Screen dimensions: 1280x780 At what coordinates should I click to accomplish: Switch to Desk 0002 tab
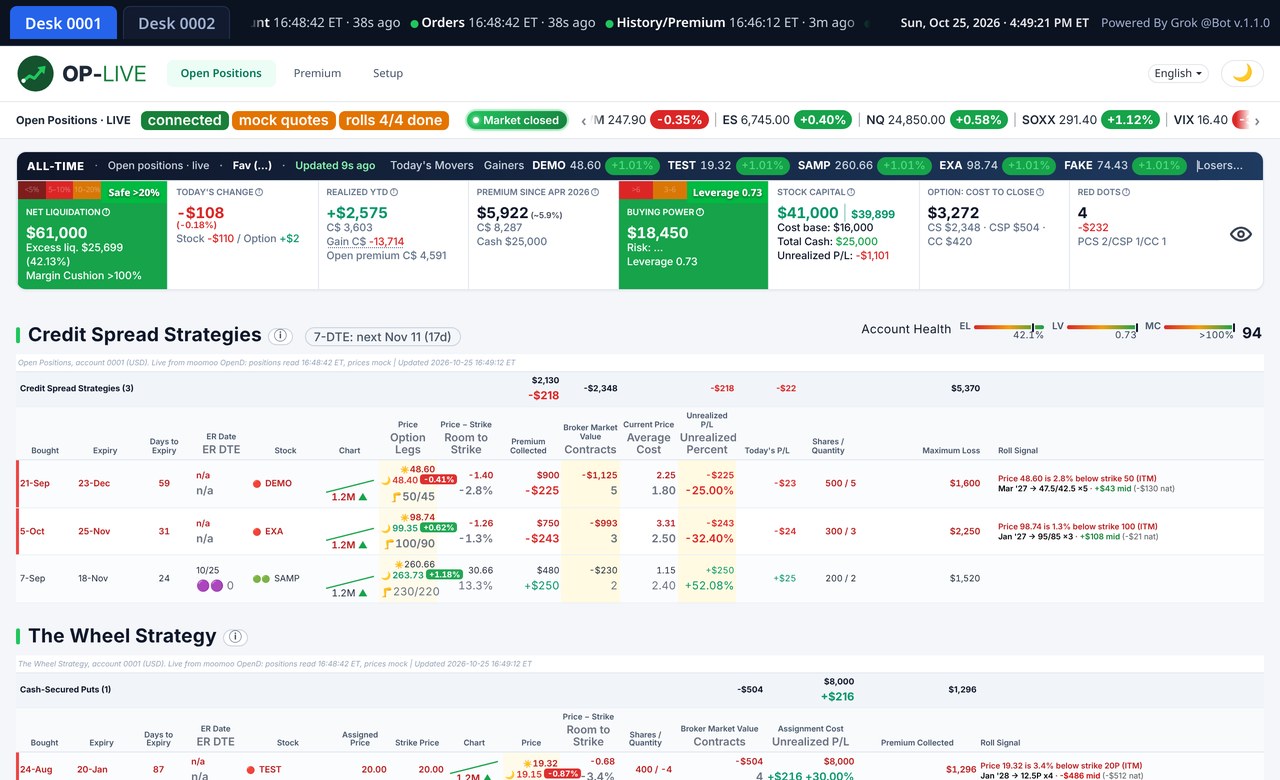tap(176, 23)
